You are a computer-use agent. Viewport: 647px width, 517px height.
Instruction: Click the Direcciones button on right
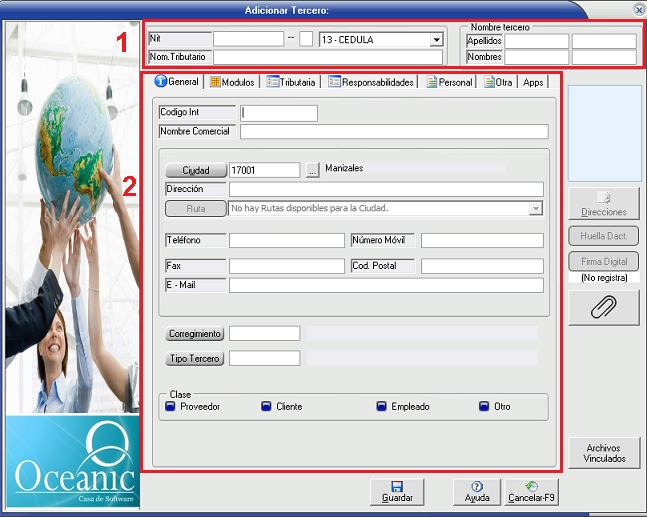point(603,204)
